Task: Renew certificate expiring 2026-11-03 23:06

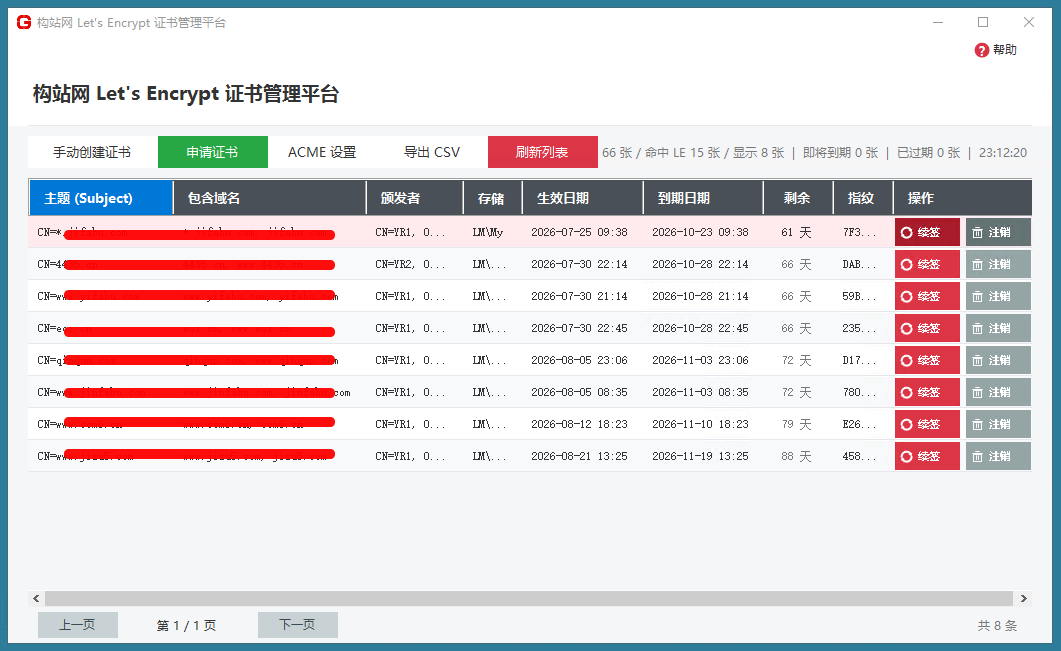Action: 927,360
